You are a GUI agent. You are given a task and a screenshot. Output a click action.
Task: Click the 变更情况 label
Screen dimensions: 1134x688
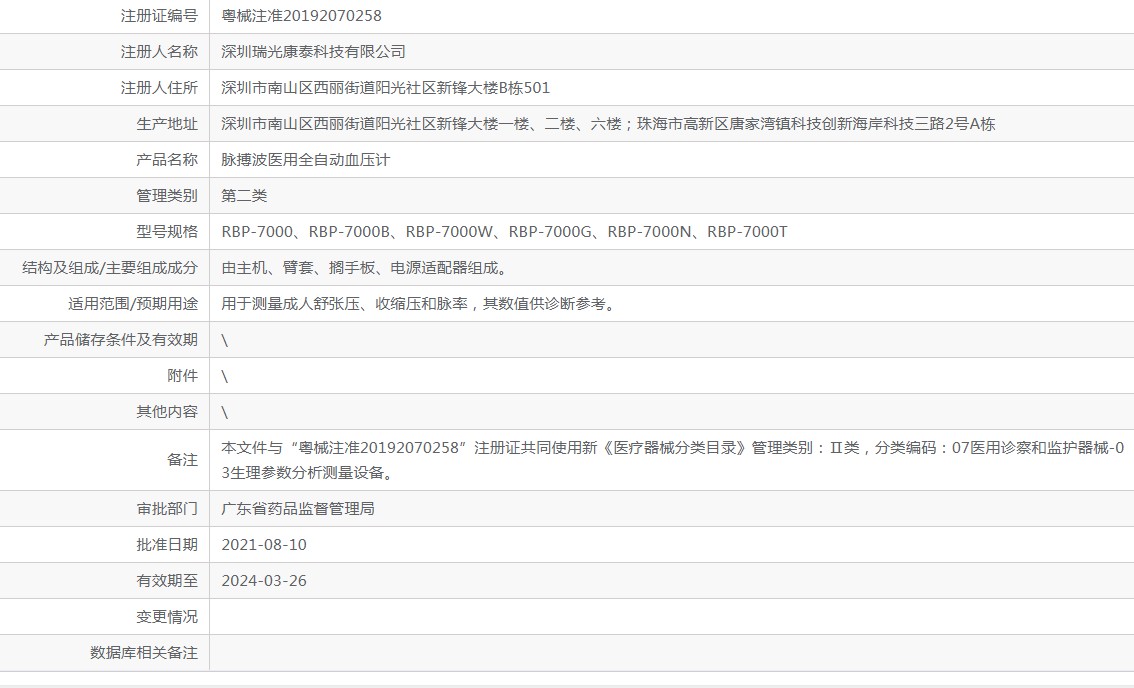point(167,617)
